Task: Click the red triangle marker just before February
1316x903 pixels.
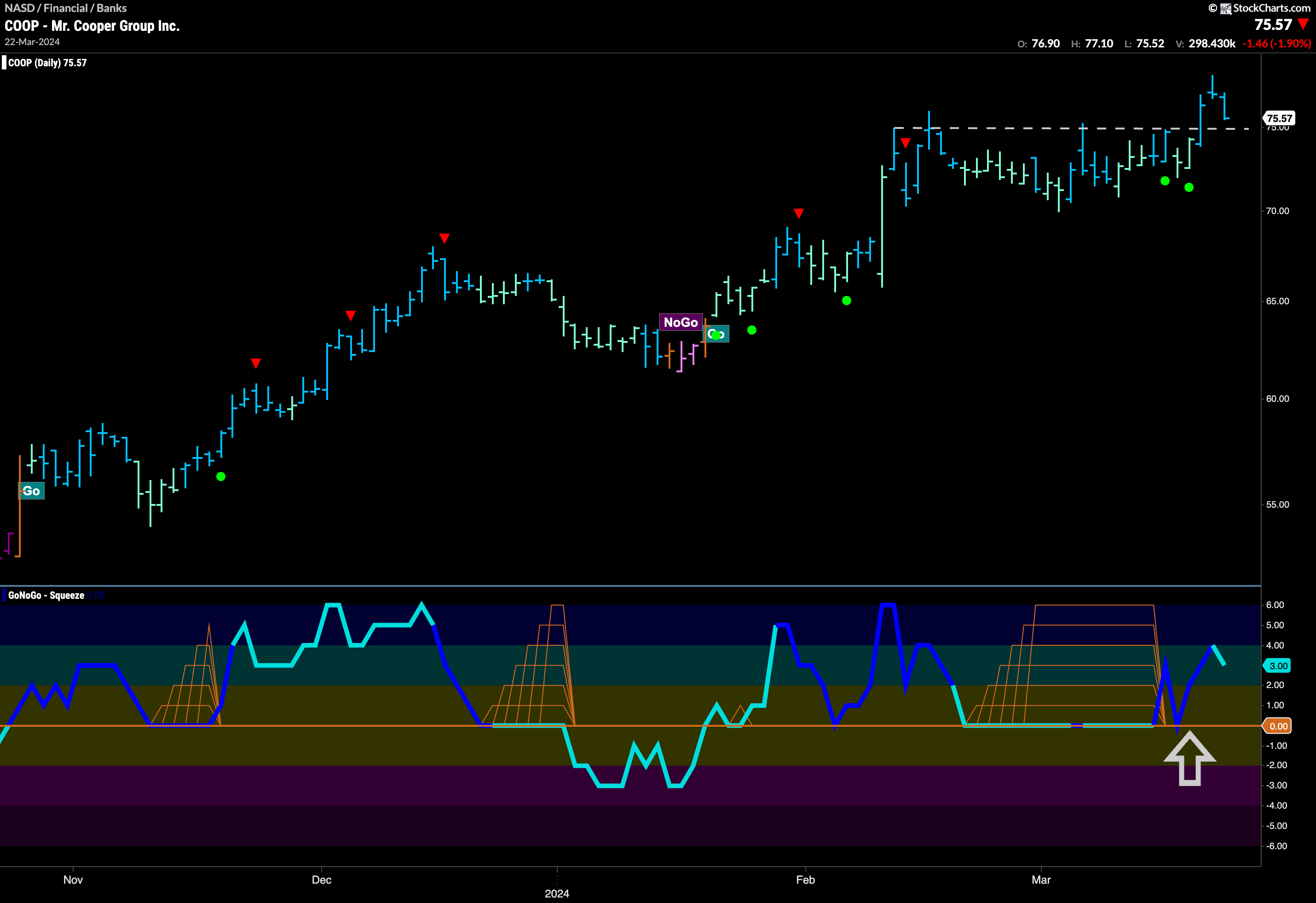Action: [798, 213]
